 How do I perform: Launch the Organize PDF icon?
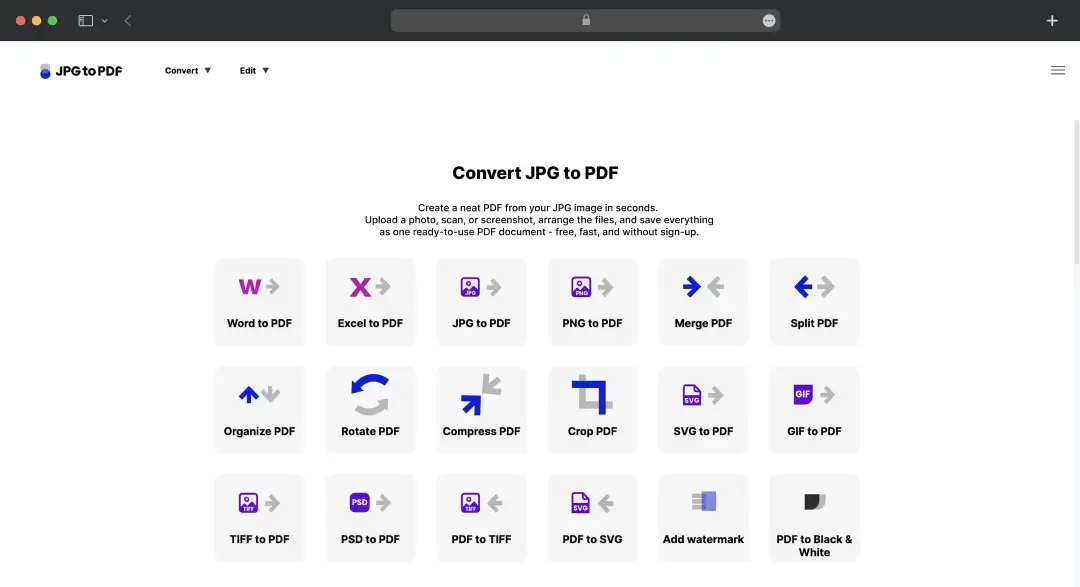click(x=259, y=394)
